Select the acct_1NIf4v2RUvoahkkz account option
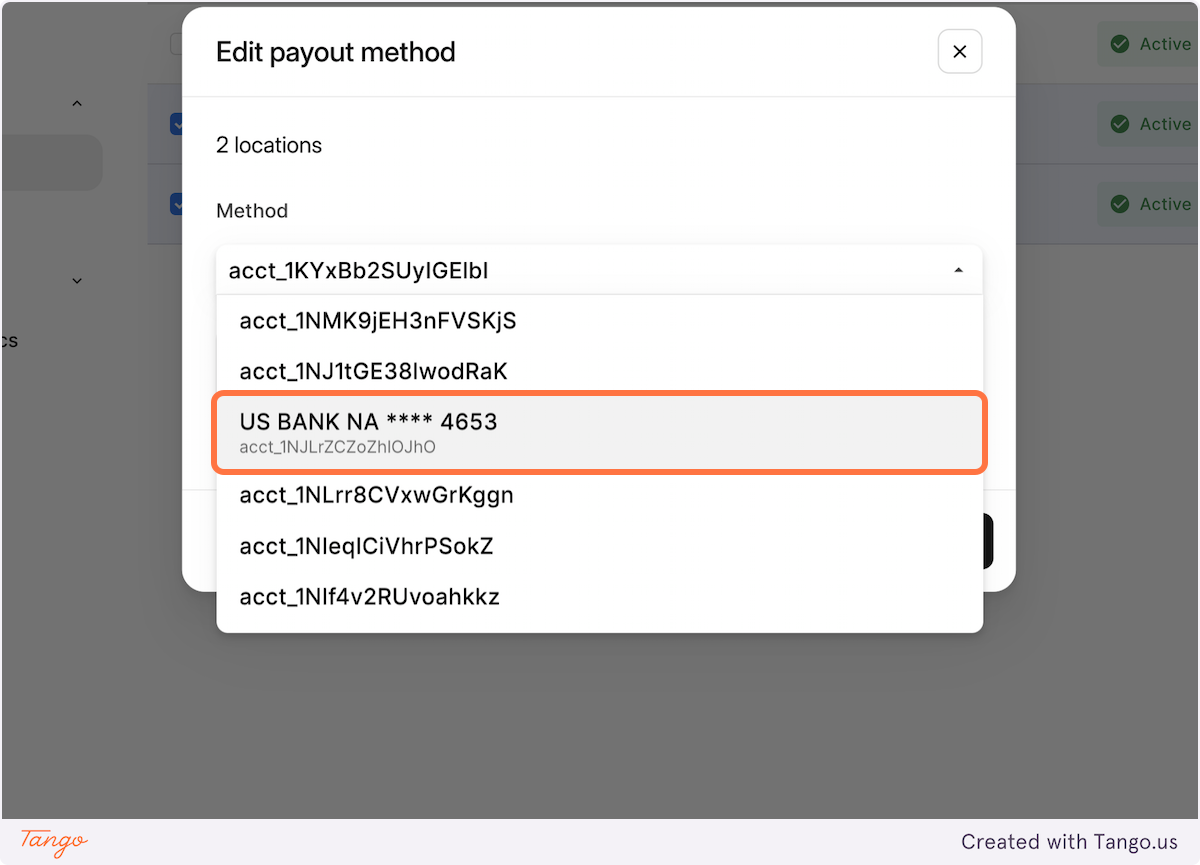The width and height of the screenshot is (1200, 865). 598,596
